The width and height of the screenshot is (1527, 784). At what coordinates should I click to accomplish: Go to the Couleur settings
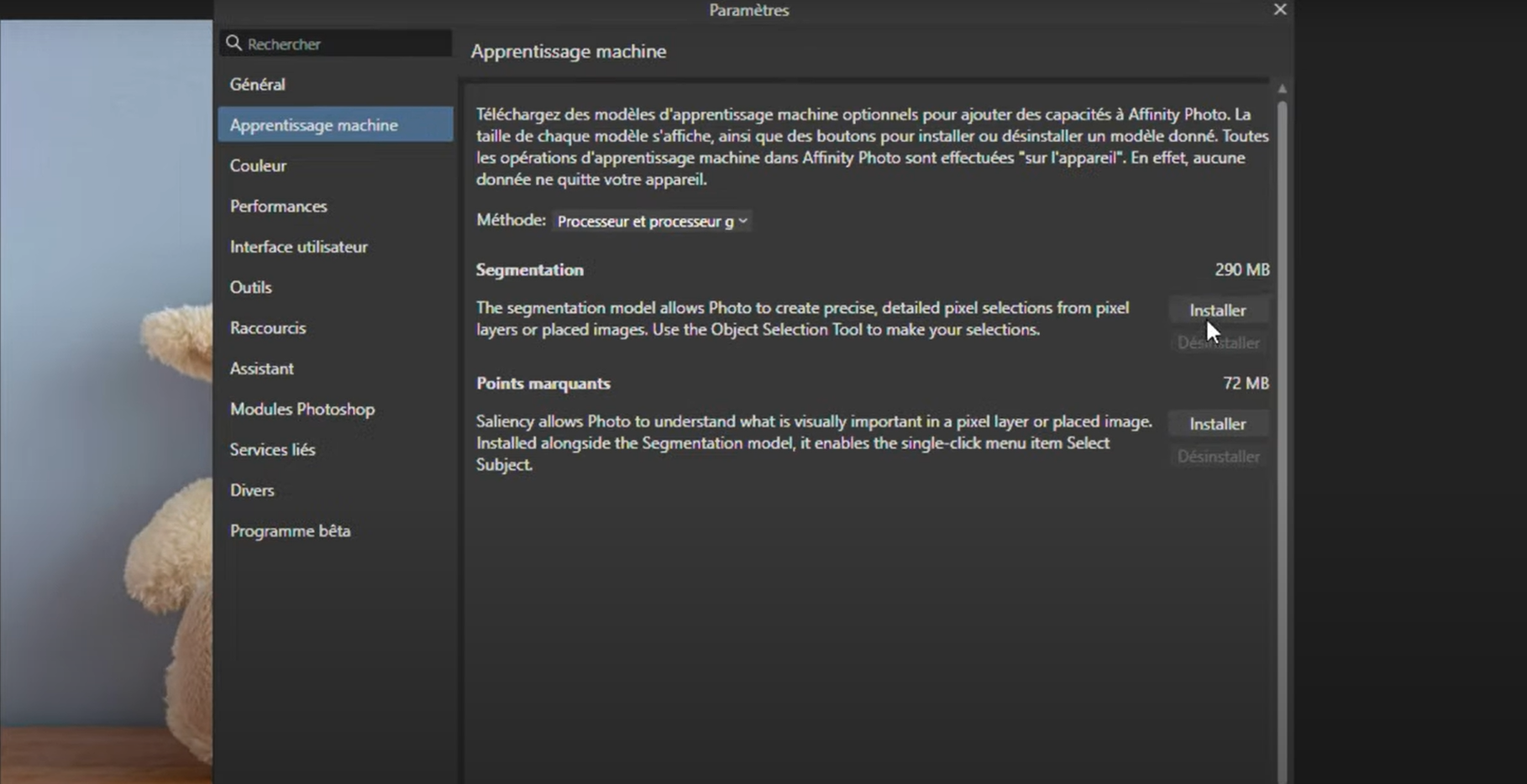tap(258, 165)
